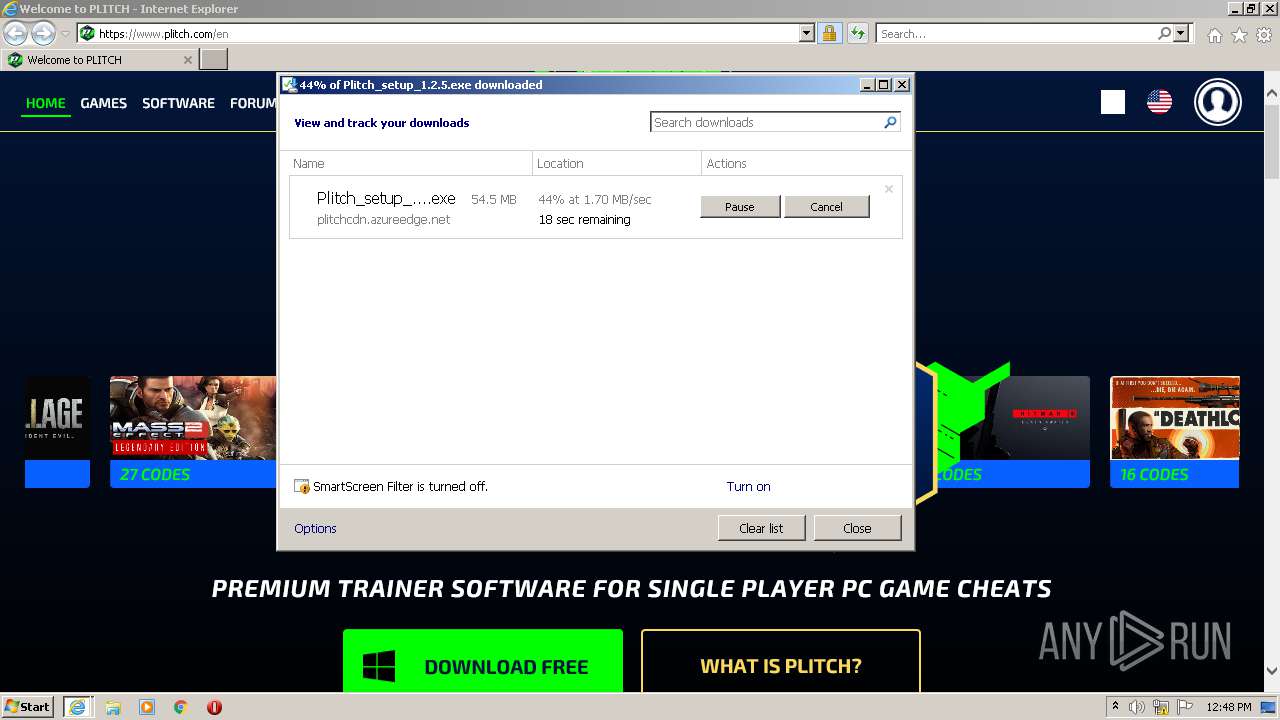Click the 12:48 PM taskbar clock
The width and height of the screenshot is (1280, 720).
[1229, 707]
